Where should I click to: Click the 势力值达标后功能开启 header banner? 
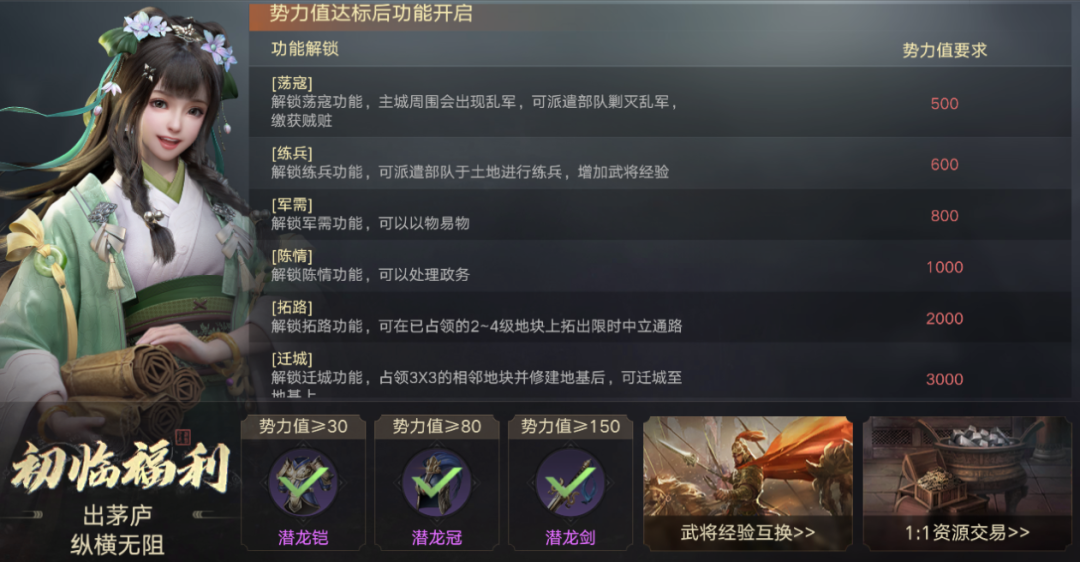(x=371, y=14)
